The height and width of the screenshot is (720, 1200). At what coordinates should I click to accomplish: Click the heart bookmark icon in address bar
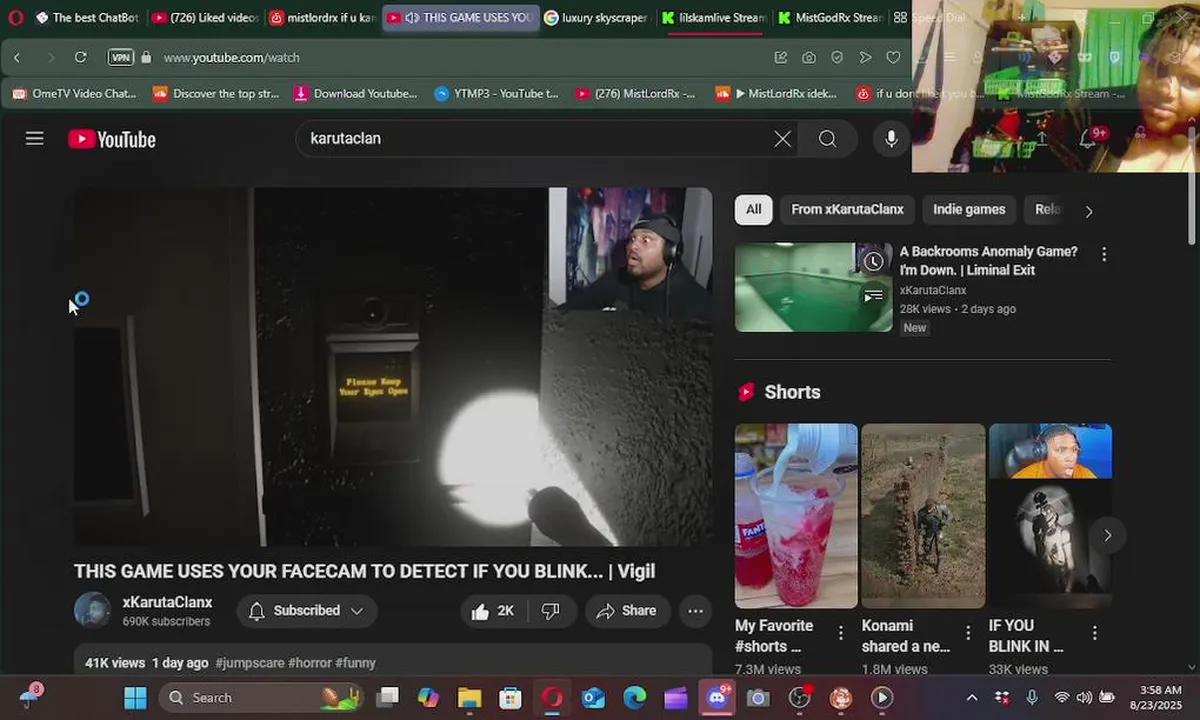[x=894, y=57]
